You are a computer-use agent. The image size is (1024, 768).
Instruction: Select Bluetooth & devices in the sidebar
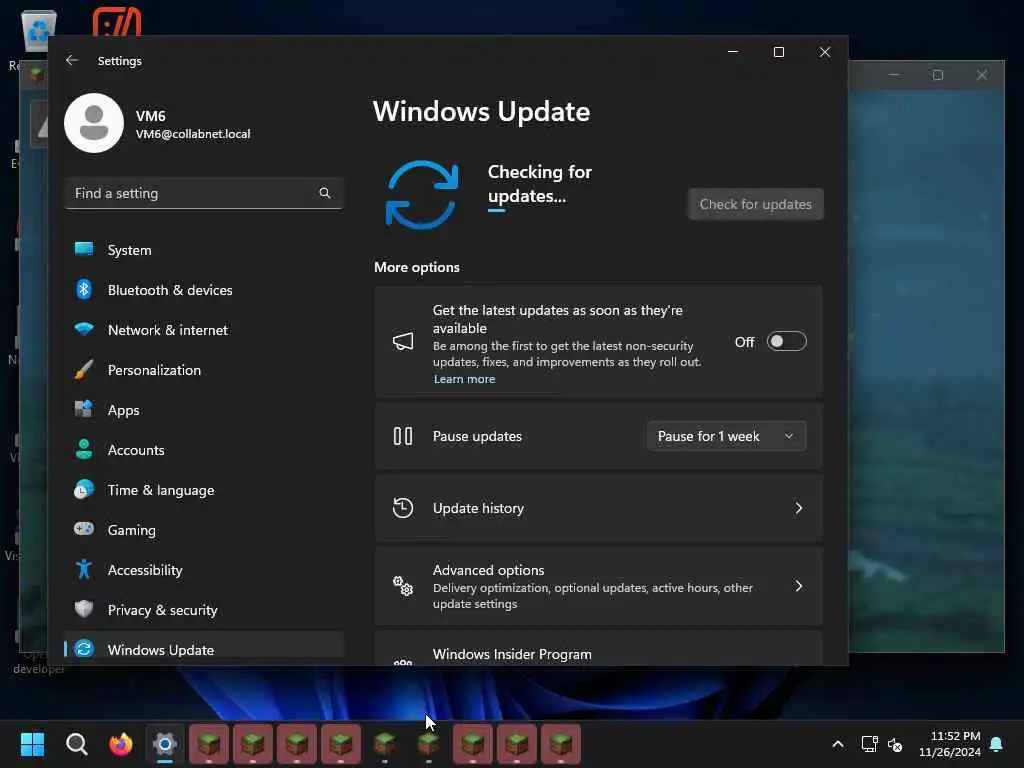click(x=203, y=289)
